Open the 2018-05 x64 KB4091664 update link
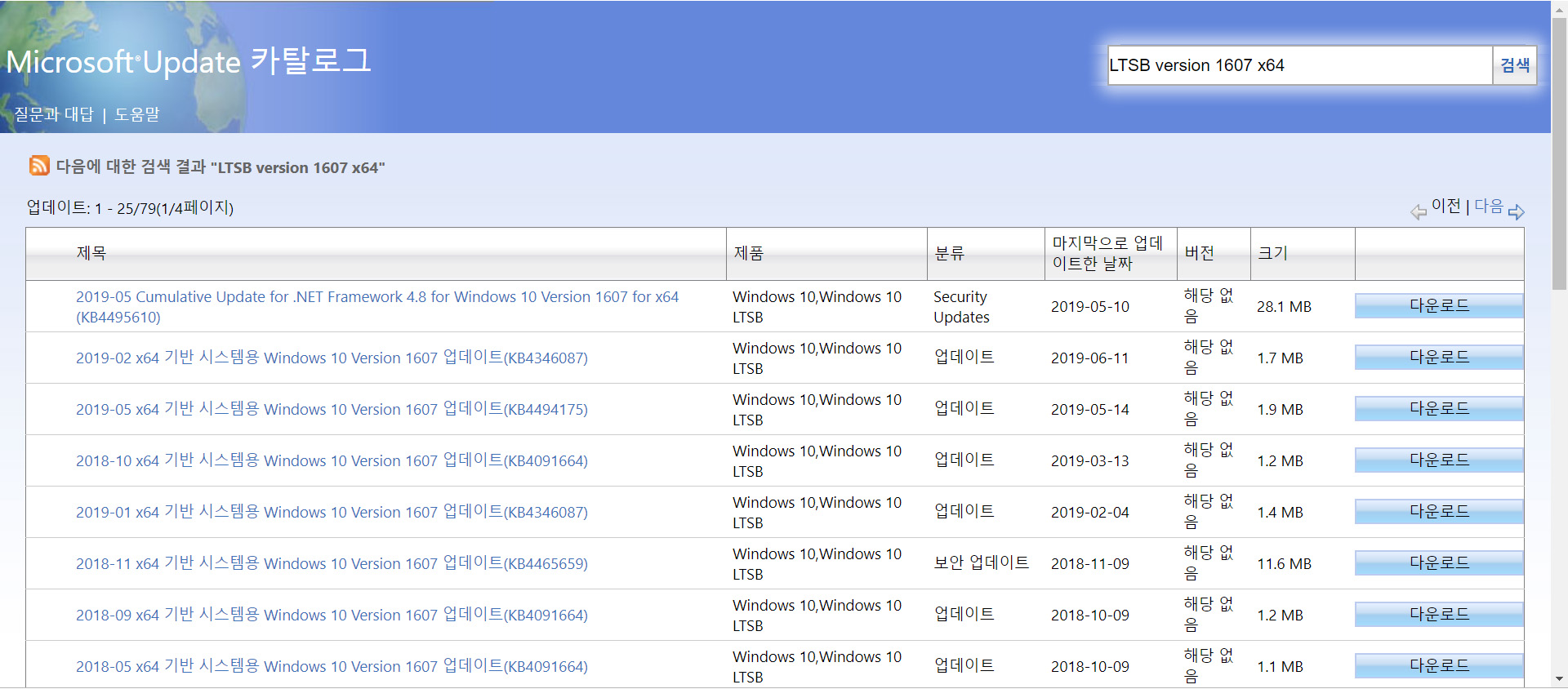Screen dimensions: 1568x689 click(332, 666)
